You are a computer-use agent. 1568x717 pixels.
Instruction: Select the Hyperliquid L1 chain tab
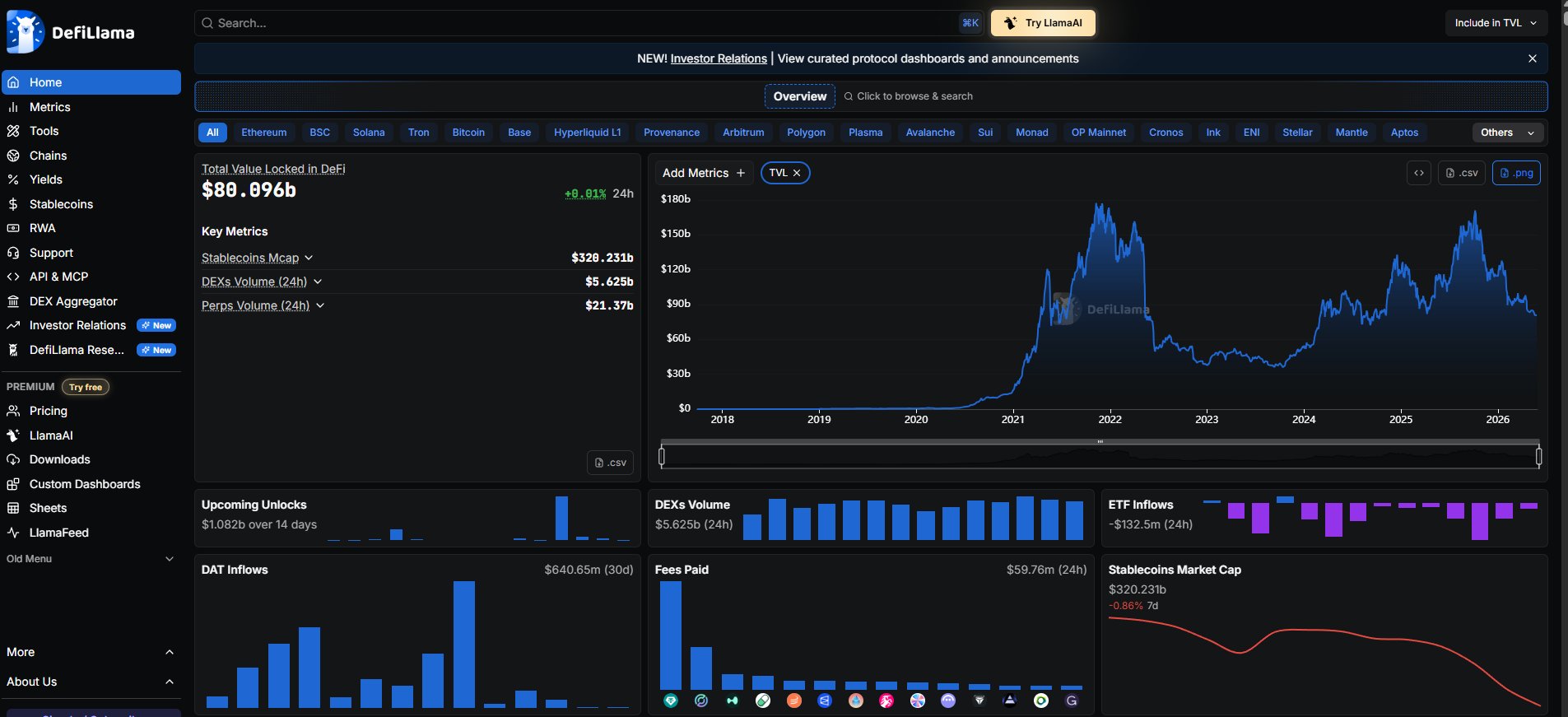[588, 133]
